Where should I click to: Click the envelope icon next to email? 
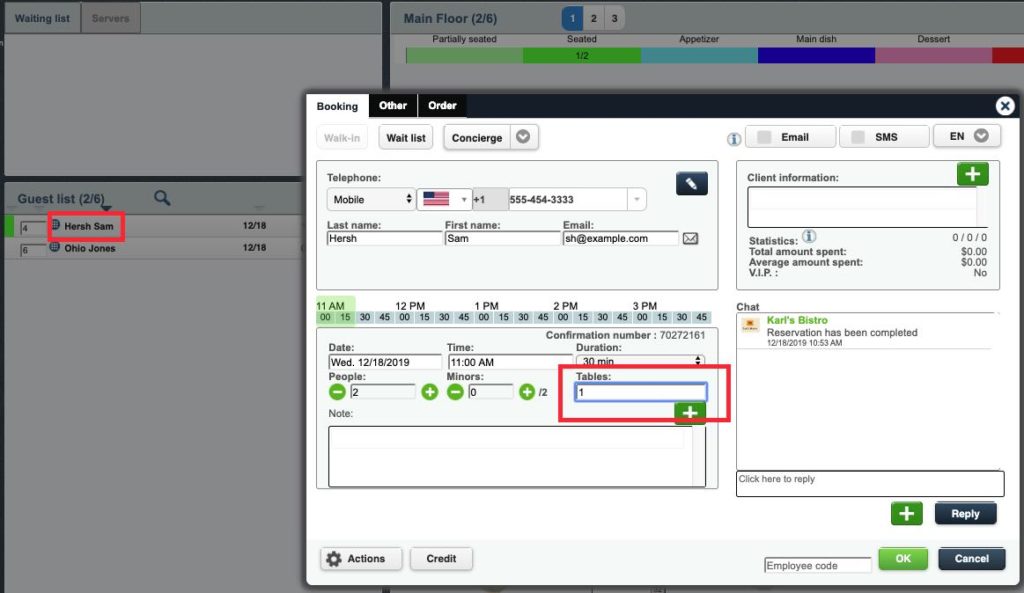pos(690,239)
